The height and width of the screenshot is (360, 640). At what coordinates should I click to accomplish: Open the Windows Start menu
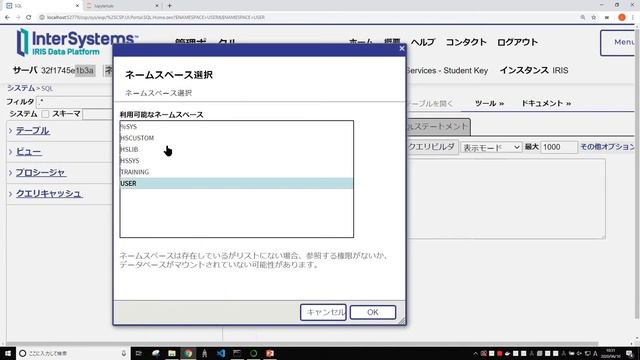pos(8,353)
